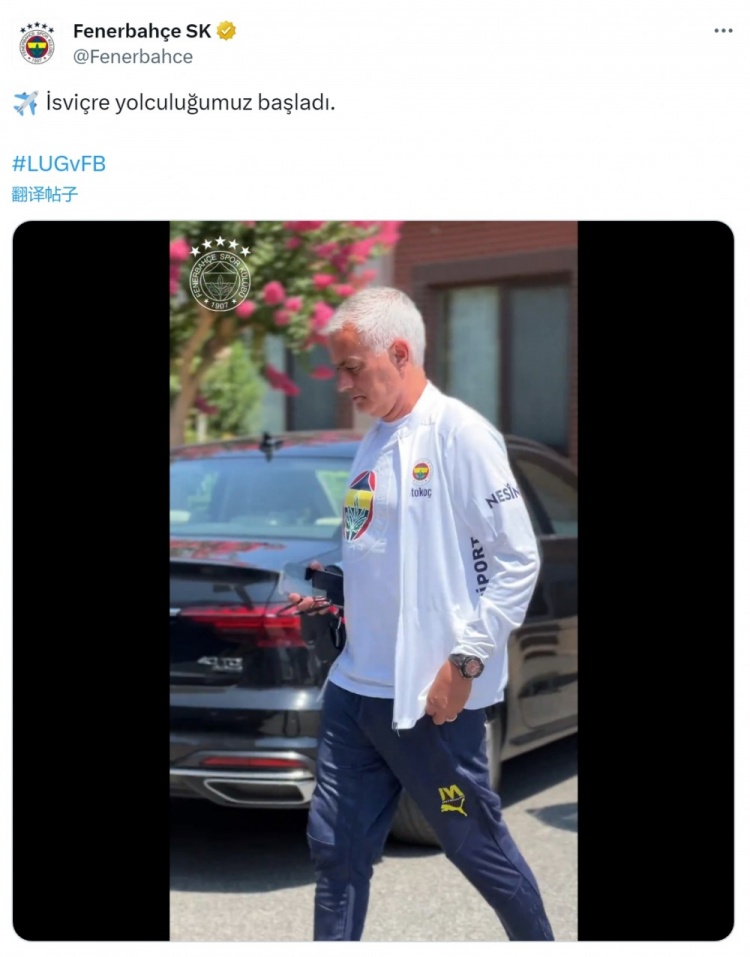
Task: Click the club crest above tokoç on jacket
Action: tap(421, 471)
